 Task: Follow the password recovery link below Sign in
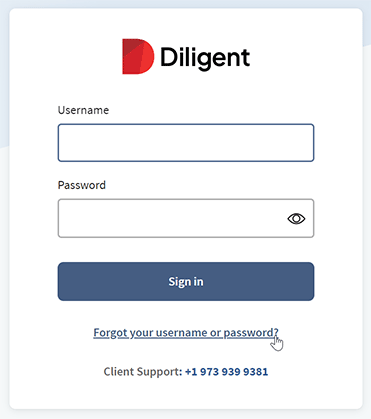point(186,333)
